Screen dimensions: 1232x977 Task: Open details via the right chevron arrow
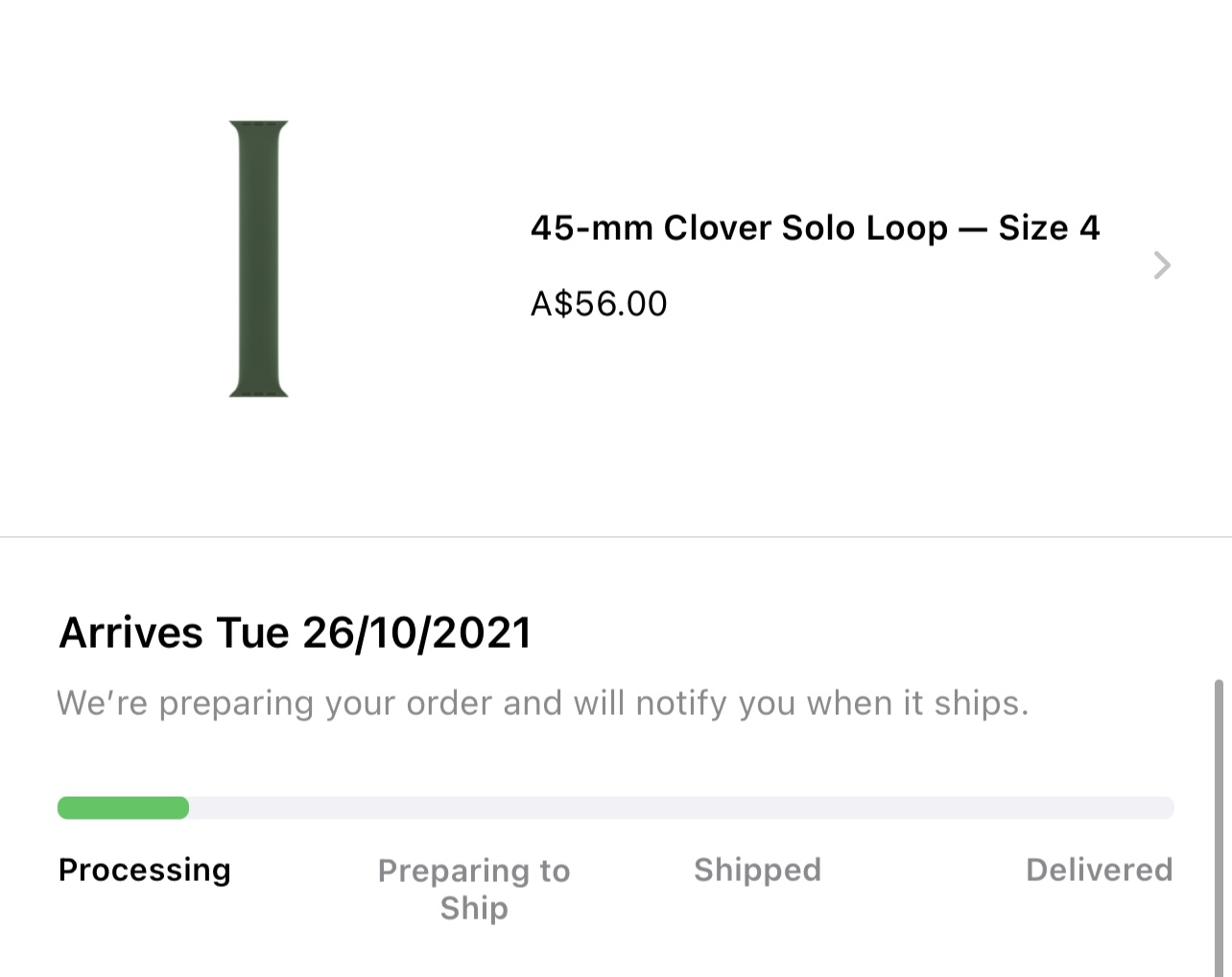click(x=1161, y=265)
